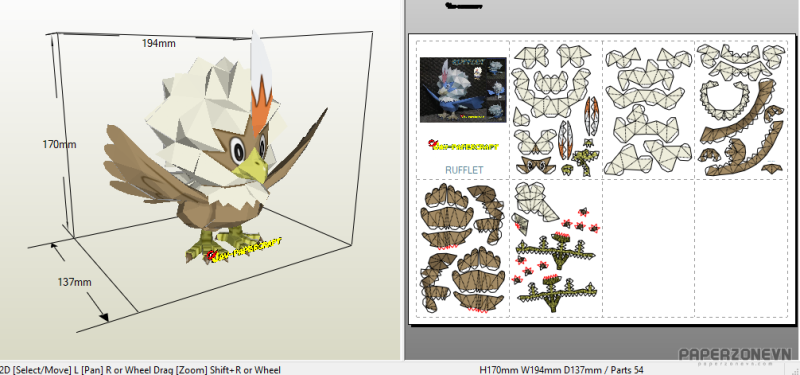Click the 170mm height dimension label
800x375 pixels.
[59, 144]
